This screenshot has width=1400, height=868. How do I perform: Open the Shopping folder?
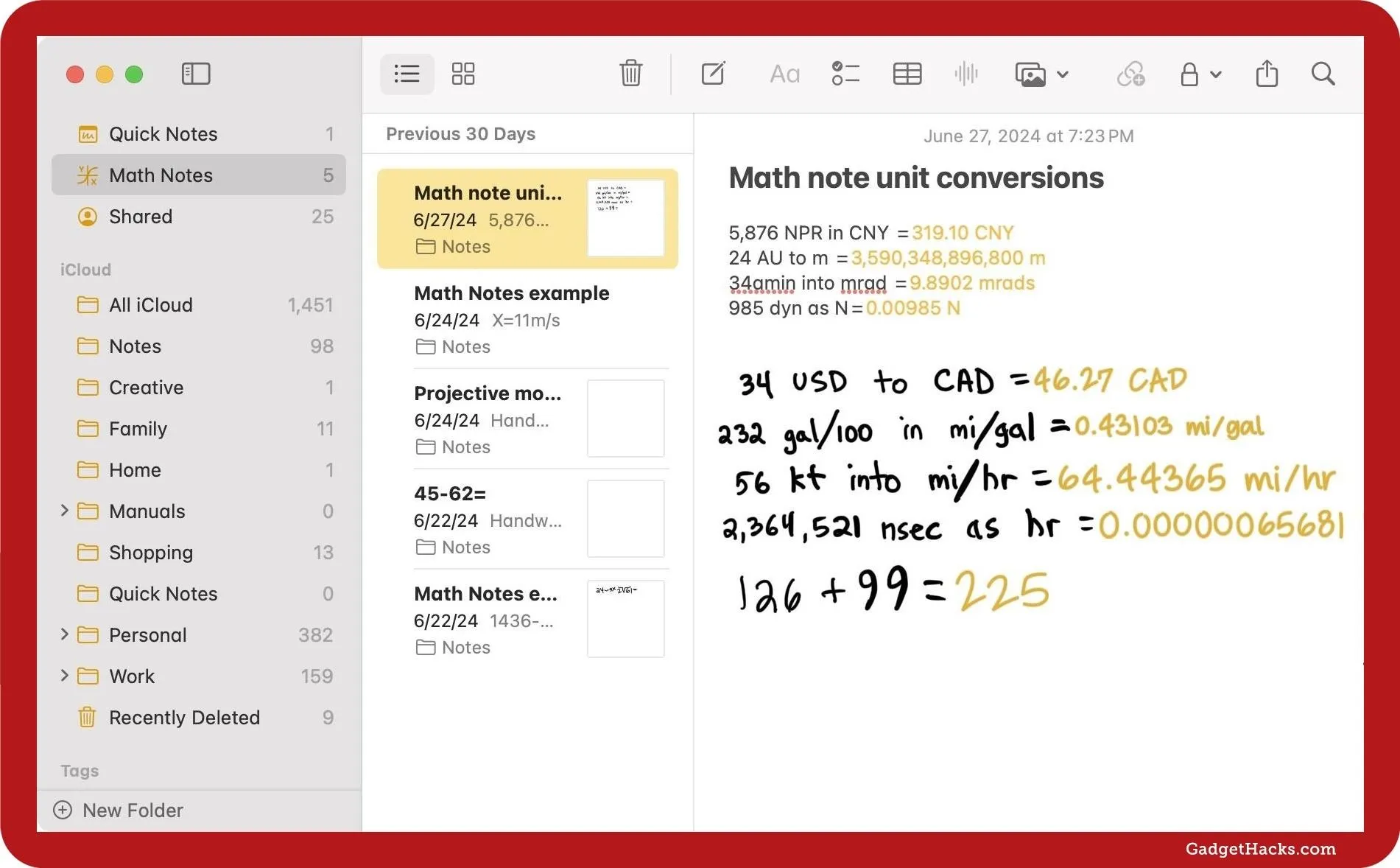point(199,553)
